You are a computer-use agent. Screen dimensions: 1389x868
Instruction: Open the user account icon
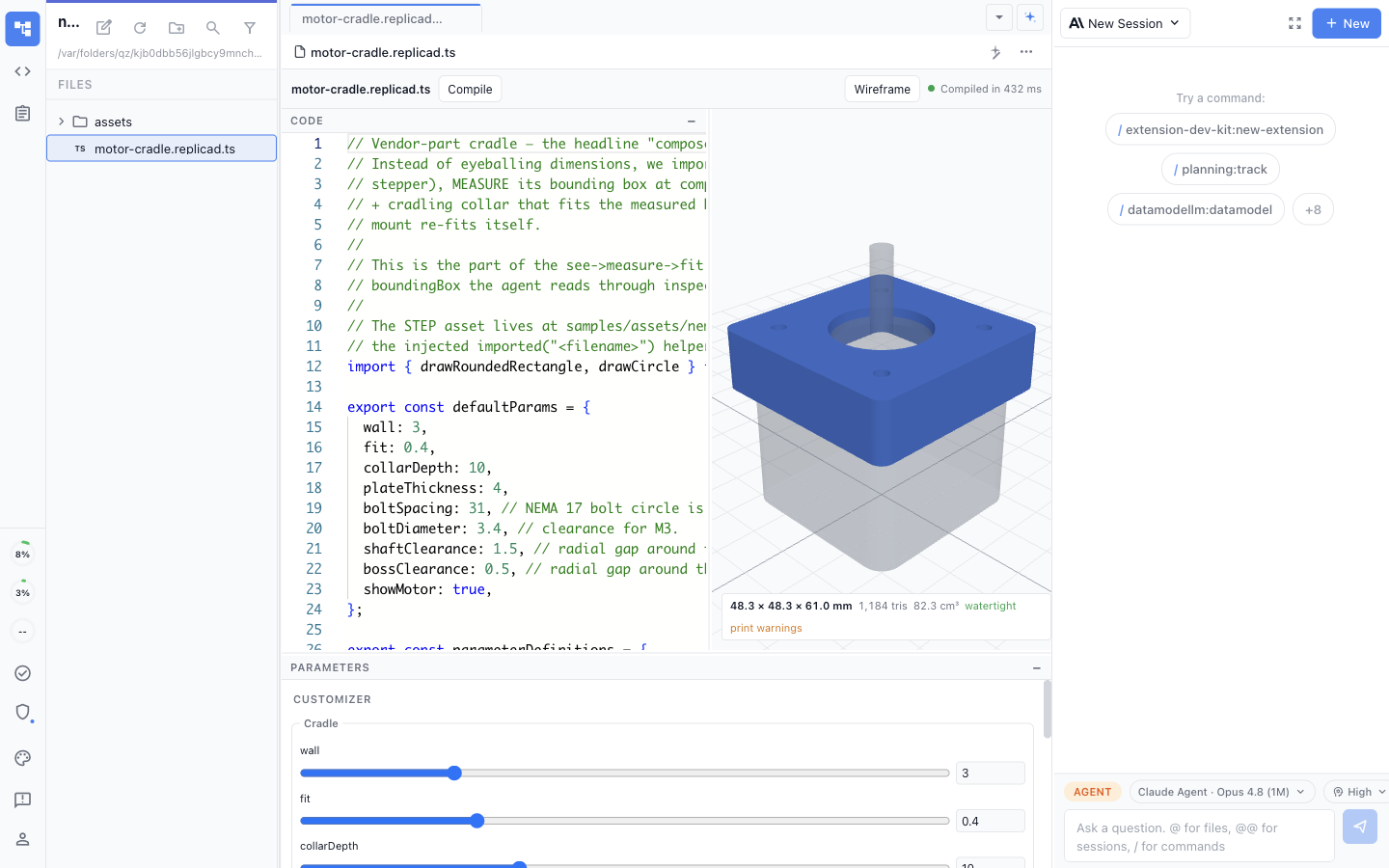point(22,839)
